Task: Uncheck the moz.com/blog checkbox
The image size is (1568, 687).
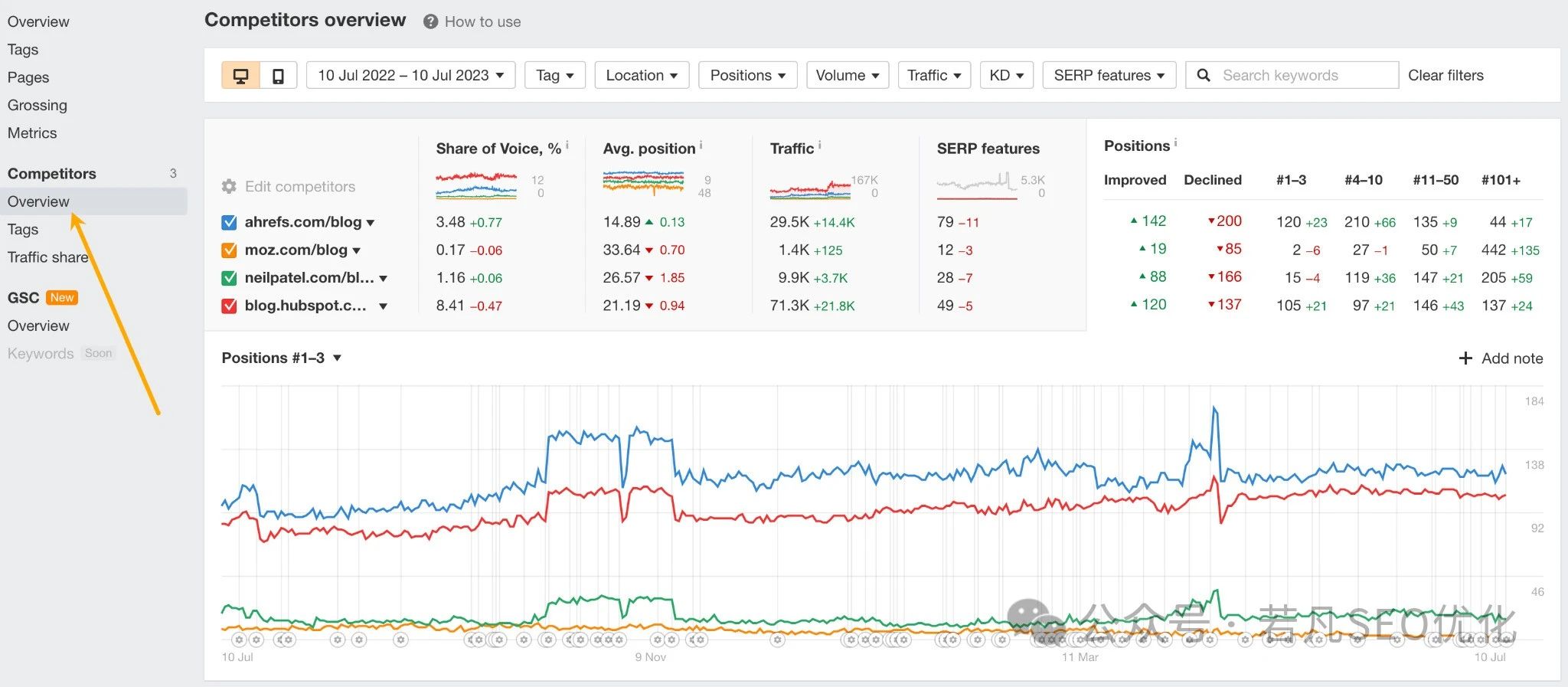Action: tap(229, 250)
